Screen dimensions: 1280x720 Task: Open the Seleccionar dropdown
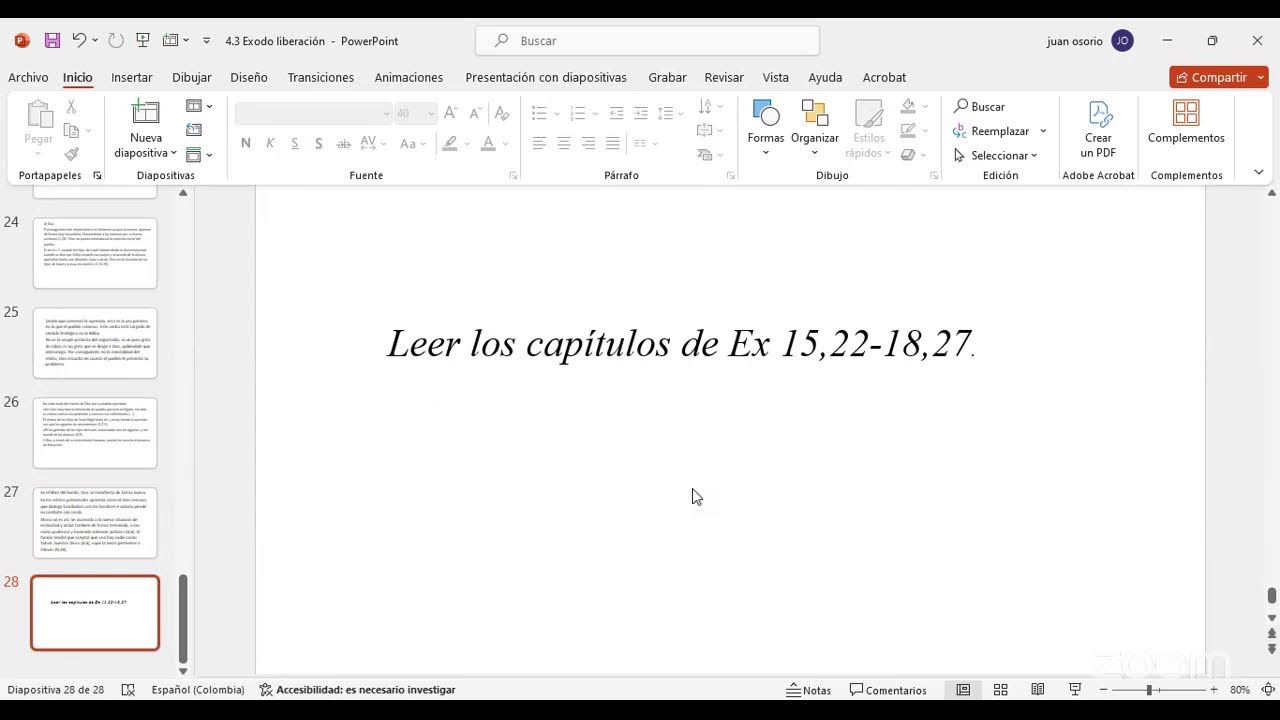point(996,155)
